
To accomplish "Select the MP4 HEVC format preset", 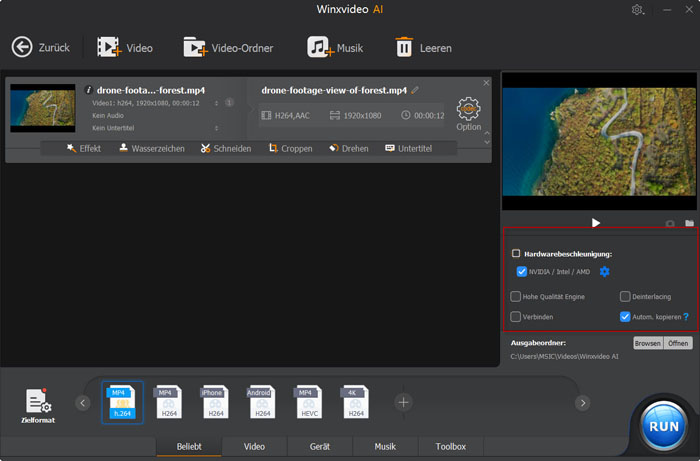I will [x=308, y=402].
